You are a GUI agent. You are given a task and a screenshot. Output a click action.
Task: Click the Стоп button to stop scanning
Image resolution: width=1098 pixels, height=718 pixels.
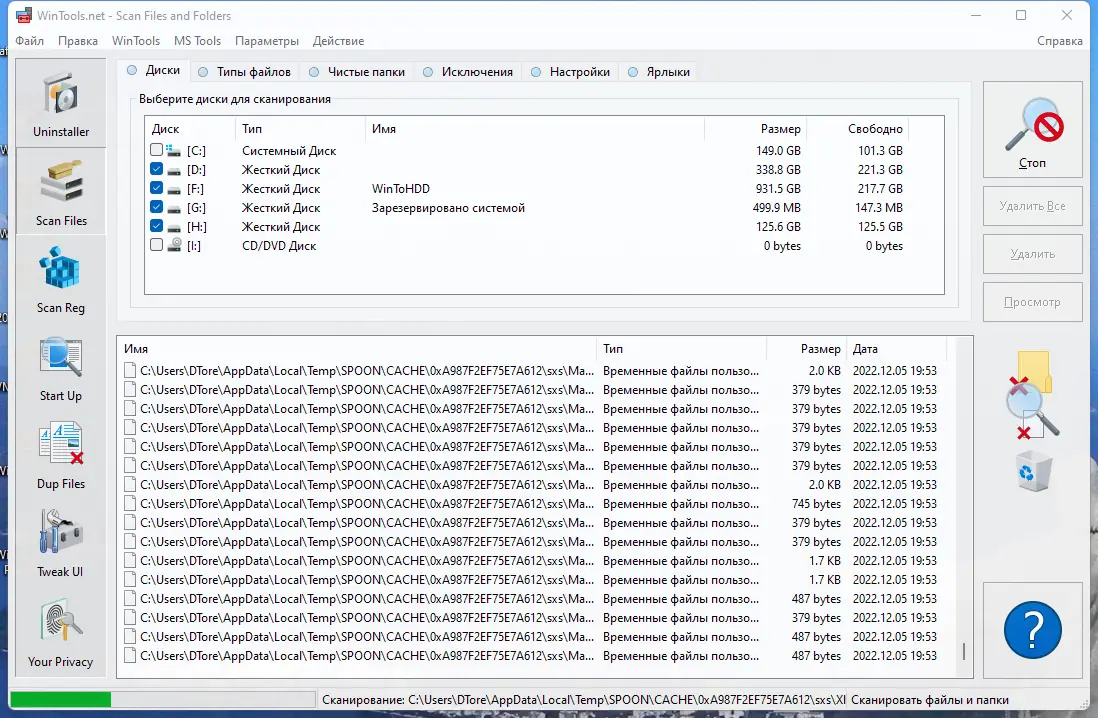coord(1032,130)
